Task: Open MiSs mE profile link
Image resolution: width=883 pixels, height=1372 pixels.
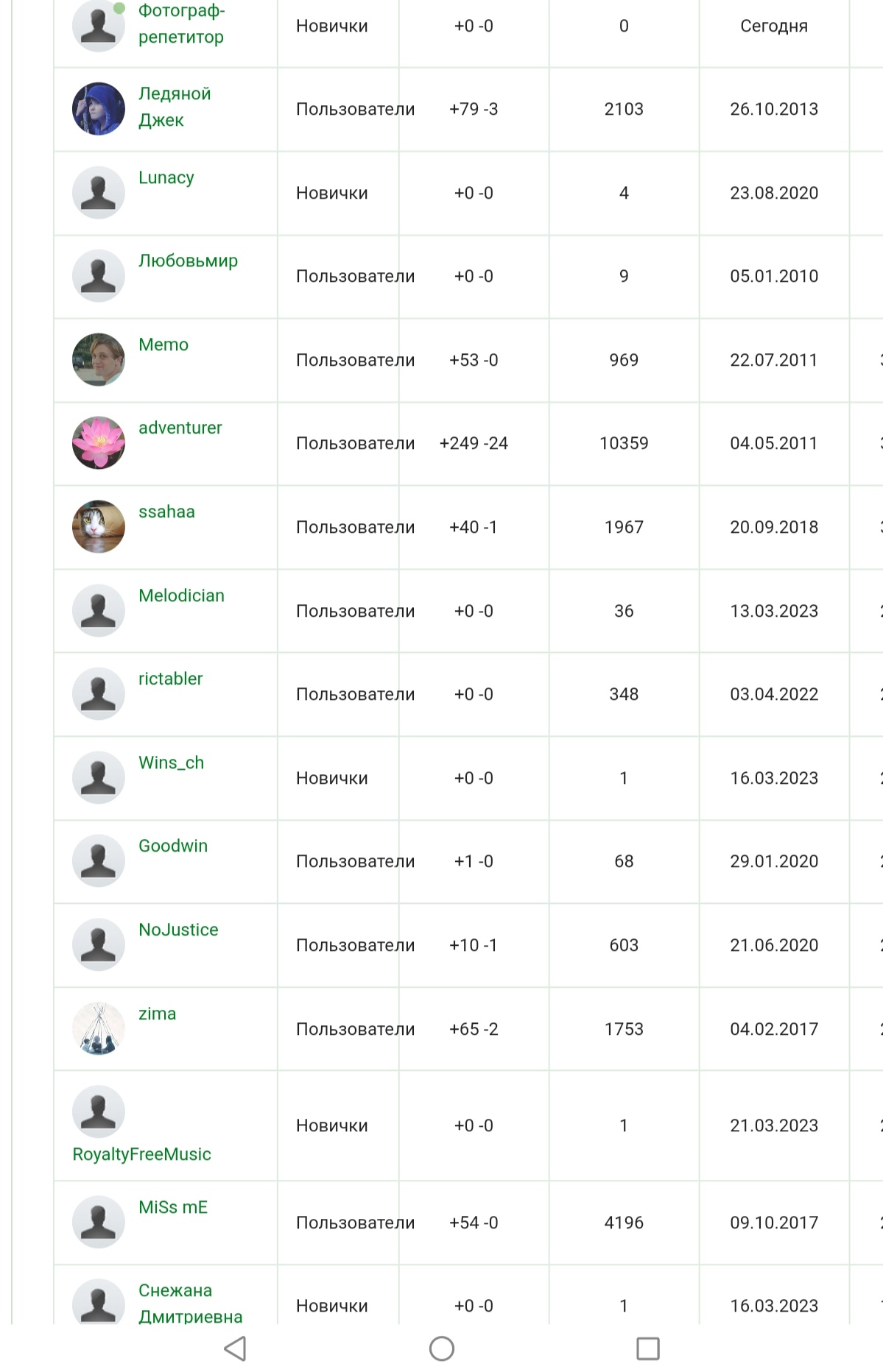Action: (173, 1207)
